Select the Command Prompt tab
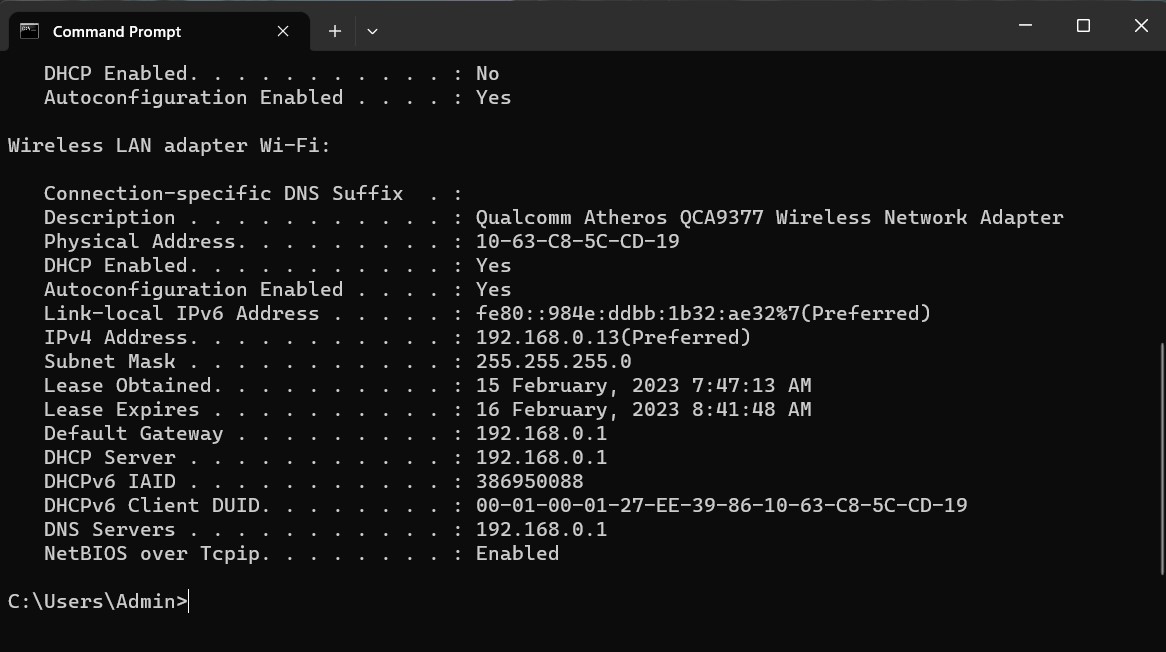This screenshot has height=652, width=1166. point(117,31)
